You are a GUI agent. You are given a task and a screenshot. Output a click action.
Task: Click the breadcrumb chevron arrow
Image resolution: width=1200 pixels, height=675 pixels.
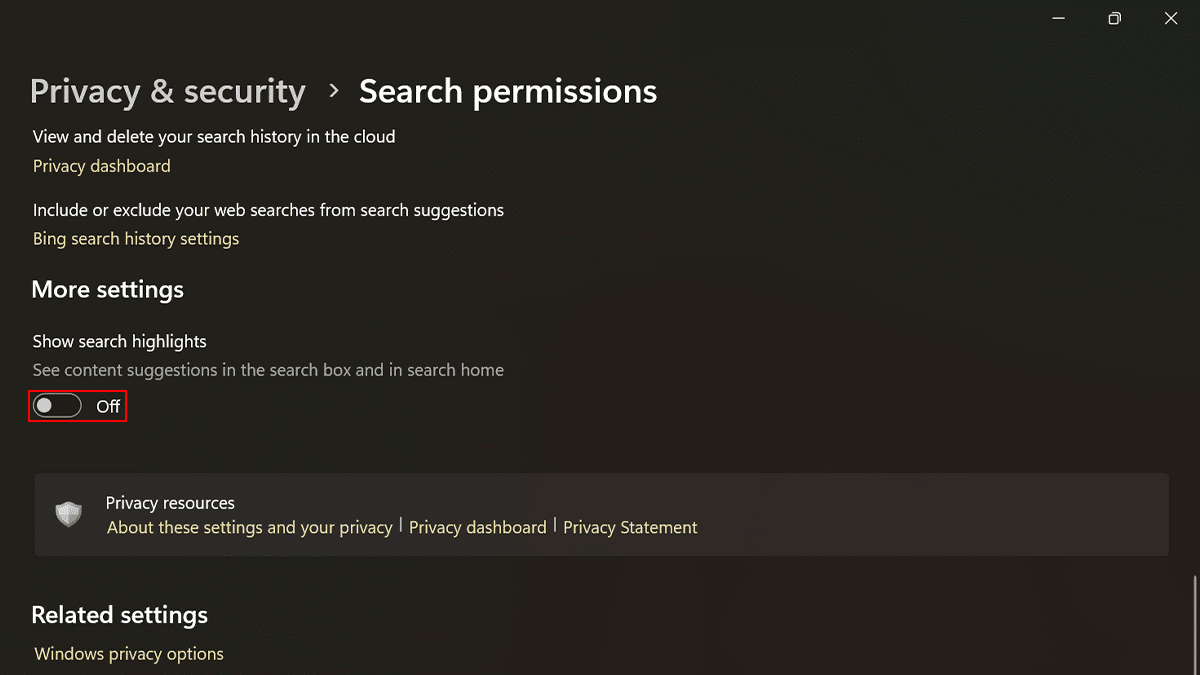tap(333, 91)
